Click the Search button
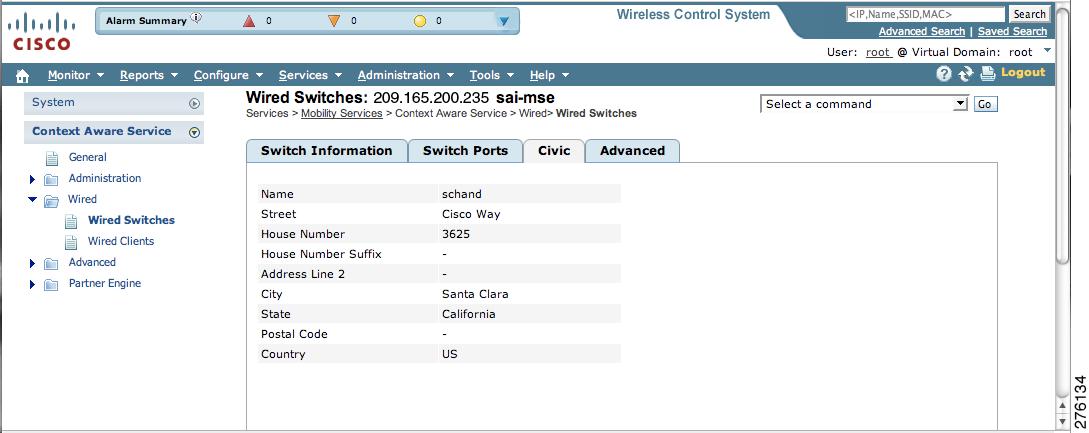1089x433 pixels. click(1029, 14)
